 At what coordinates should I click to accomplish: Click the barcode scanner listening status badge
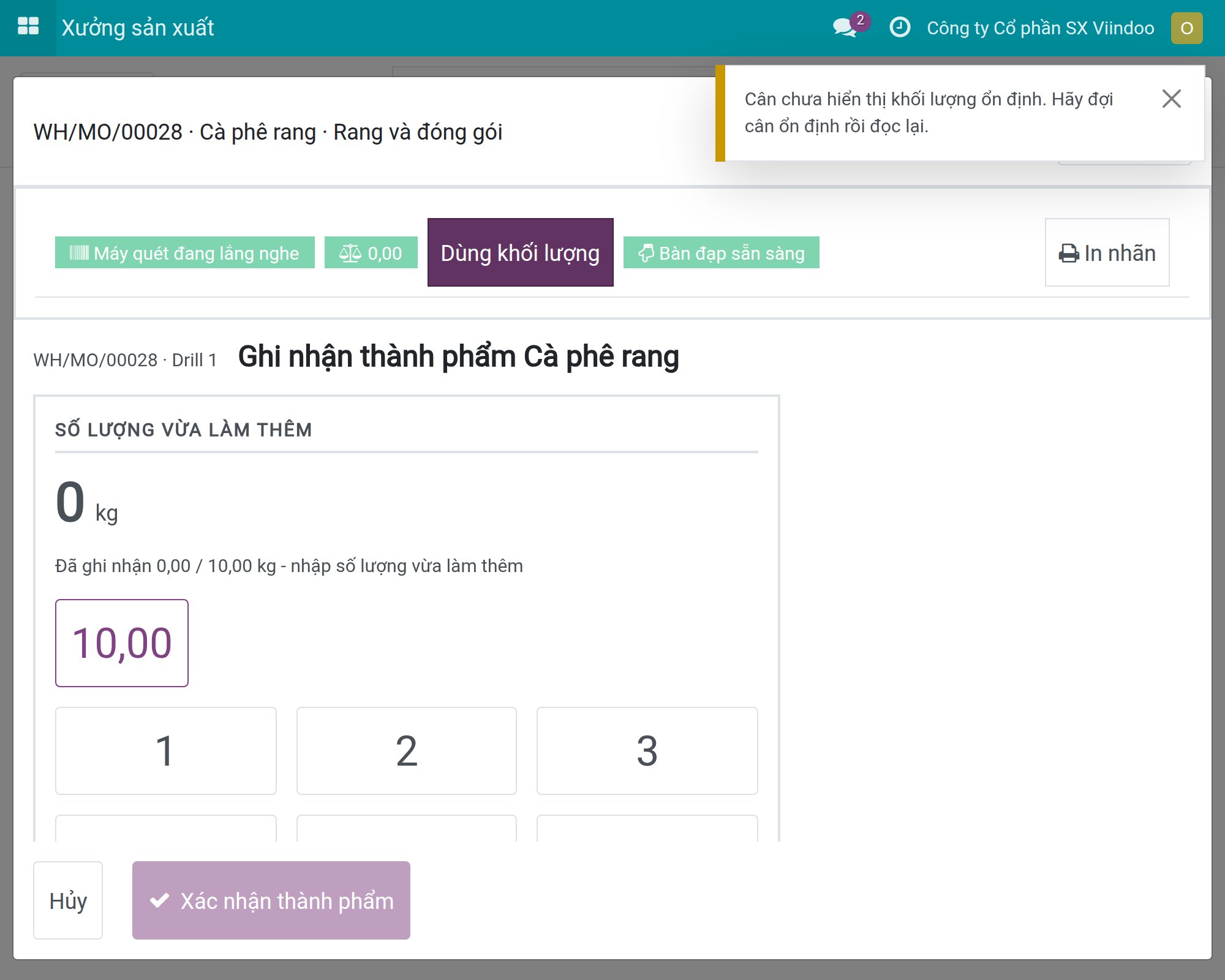point(185,252)
